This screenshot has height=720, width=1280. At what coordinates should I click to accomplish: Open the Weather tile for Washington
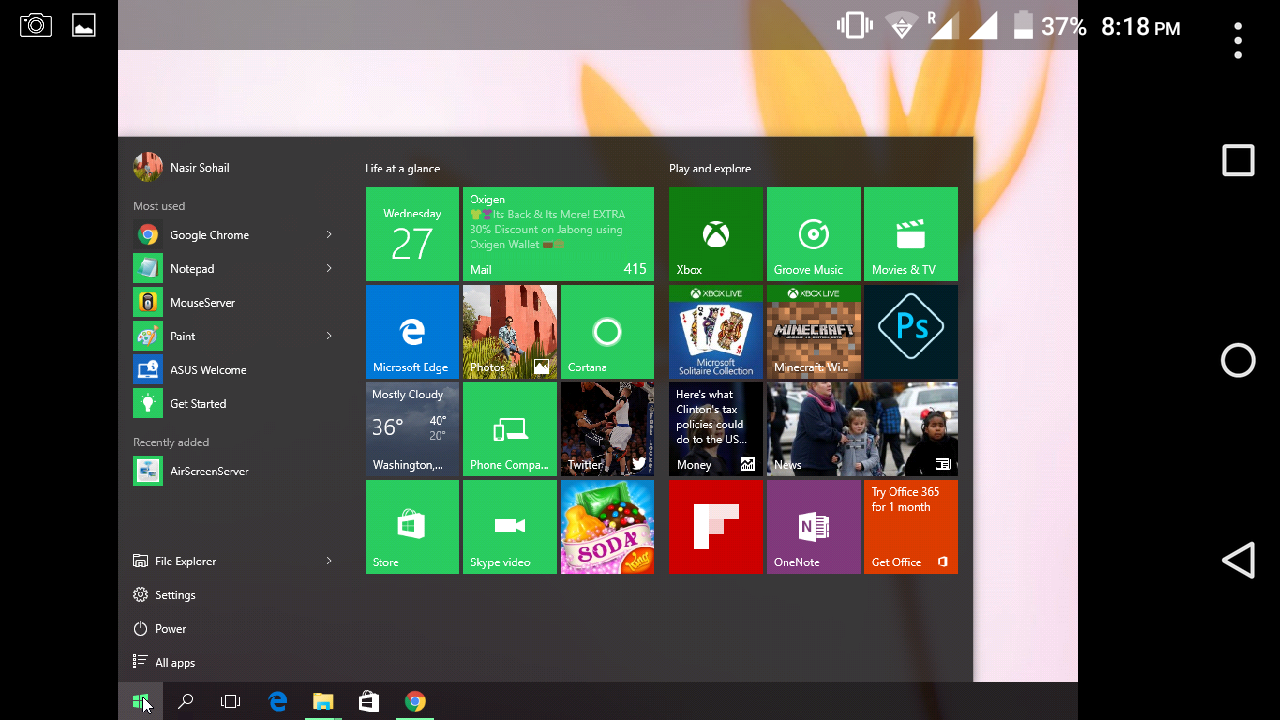tap(412, 429)
